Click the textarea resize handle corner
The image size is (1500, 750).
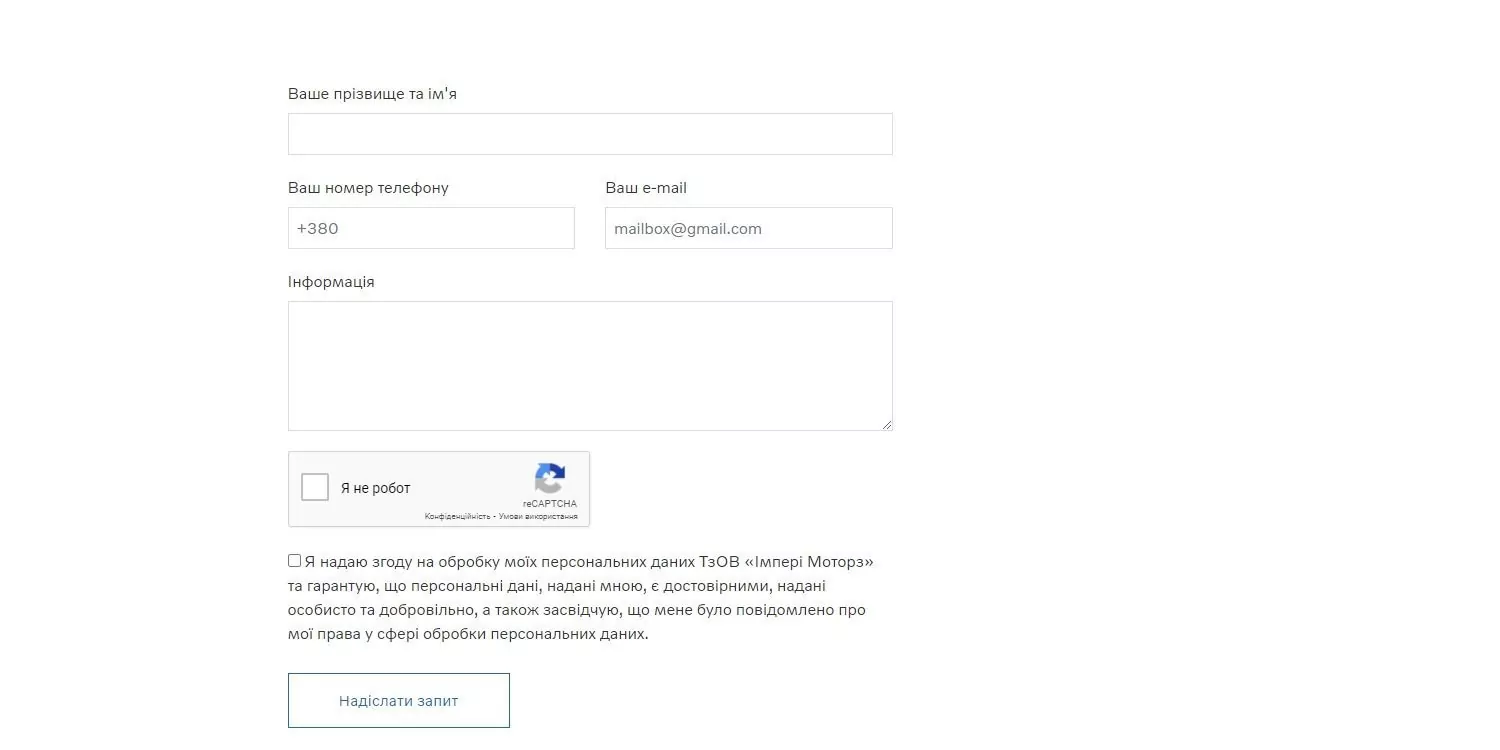click(x=887, y=425)
